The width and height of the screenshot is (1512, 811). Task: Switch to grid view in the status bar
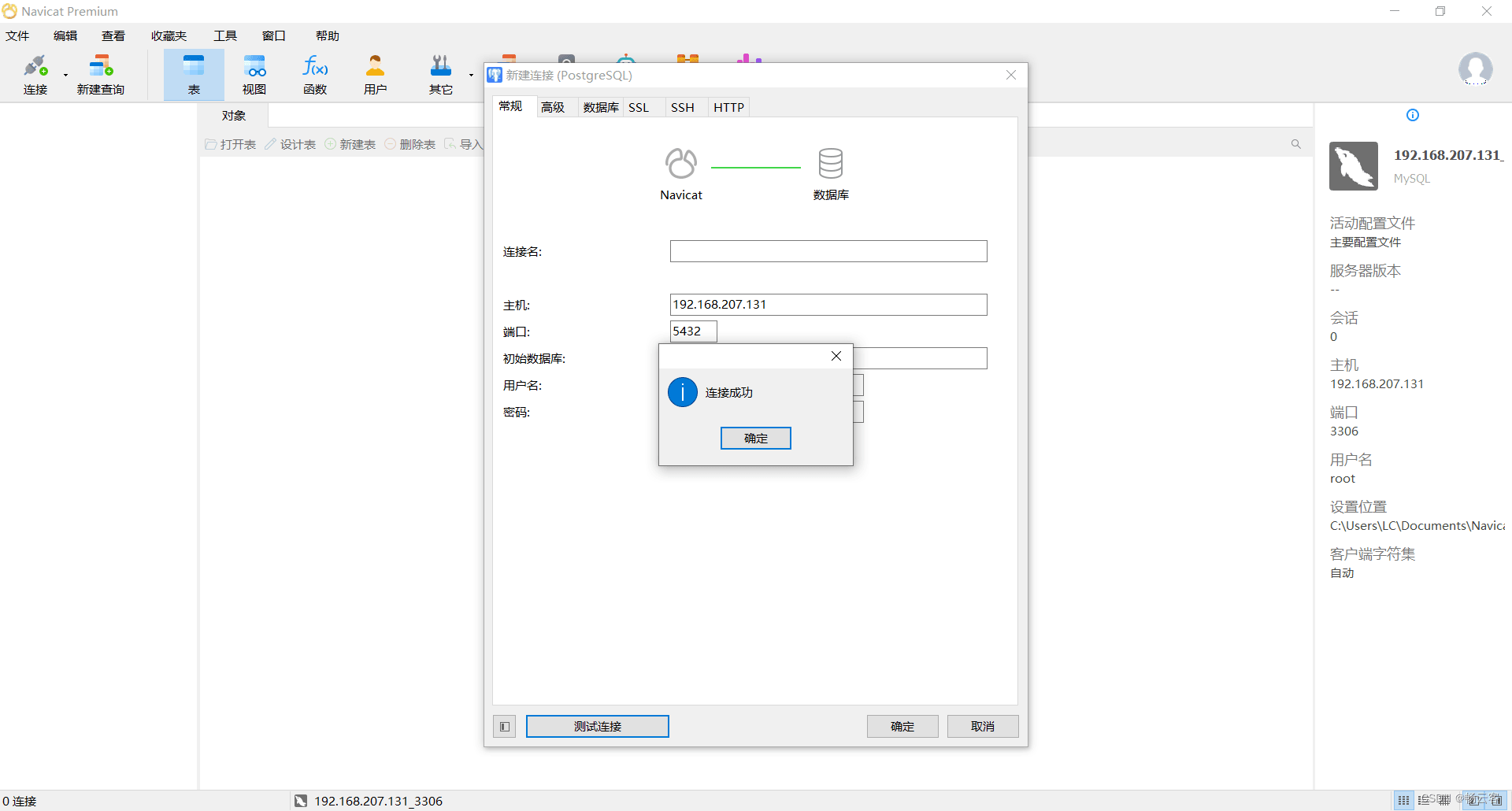[1404, 801]
